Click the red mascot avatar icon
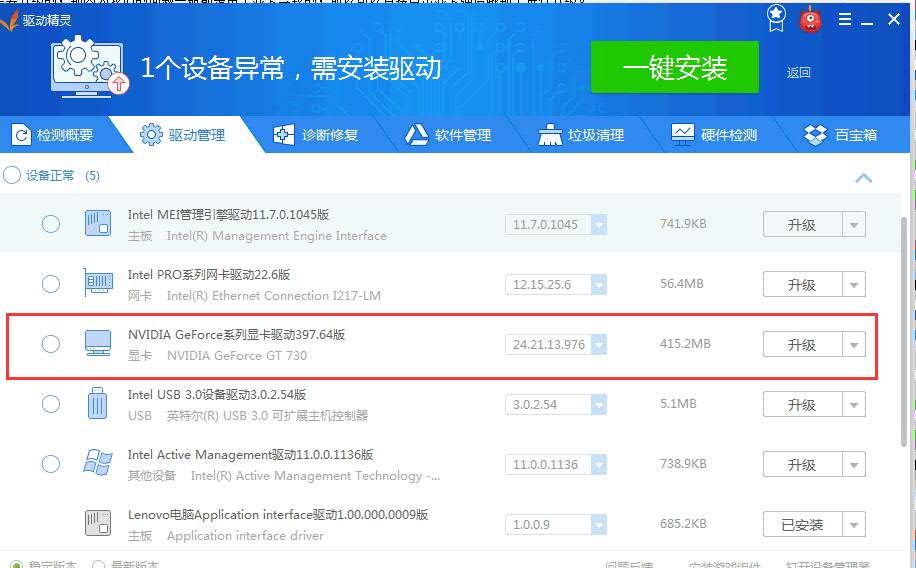Screen dimensions: 916x568 point(810,19)
